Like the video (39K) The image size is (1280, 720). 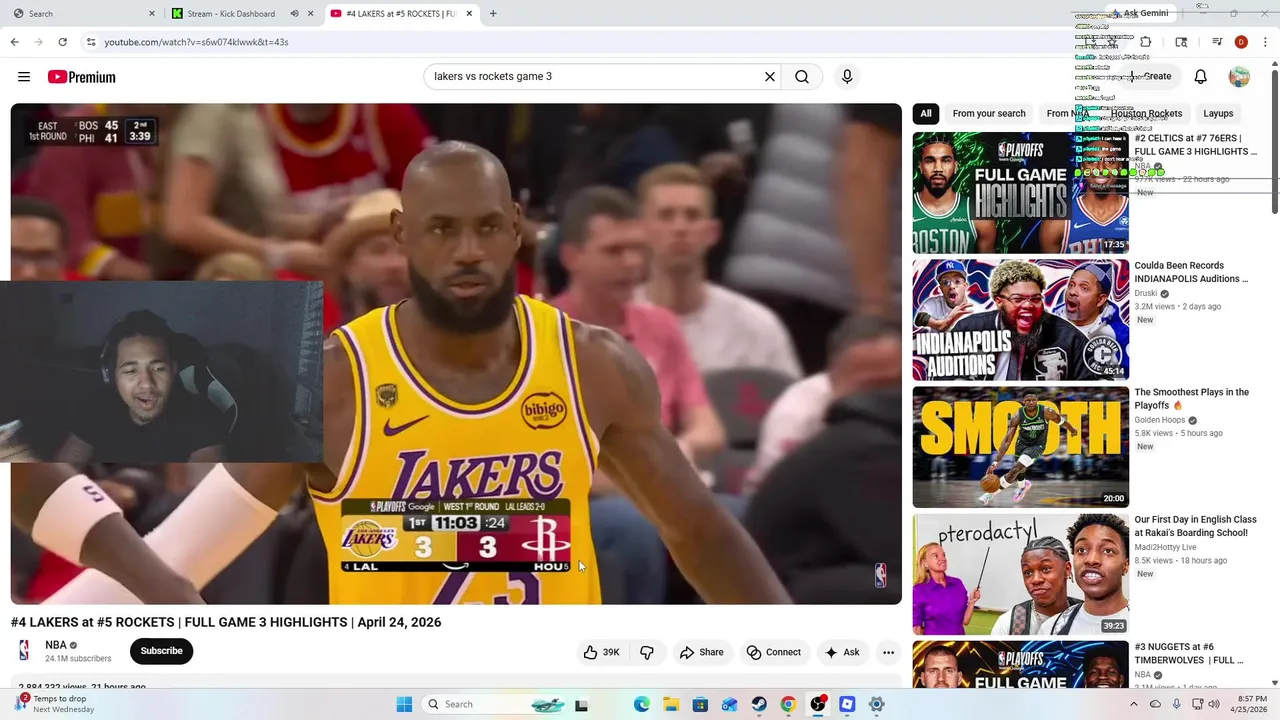[x=601, y=652]
